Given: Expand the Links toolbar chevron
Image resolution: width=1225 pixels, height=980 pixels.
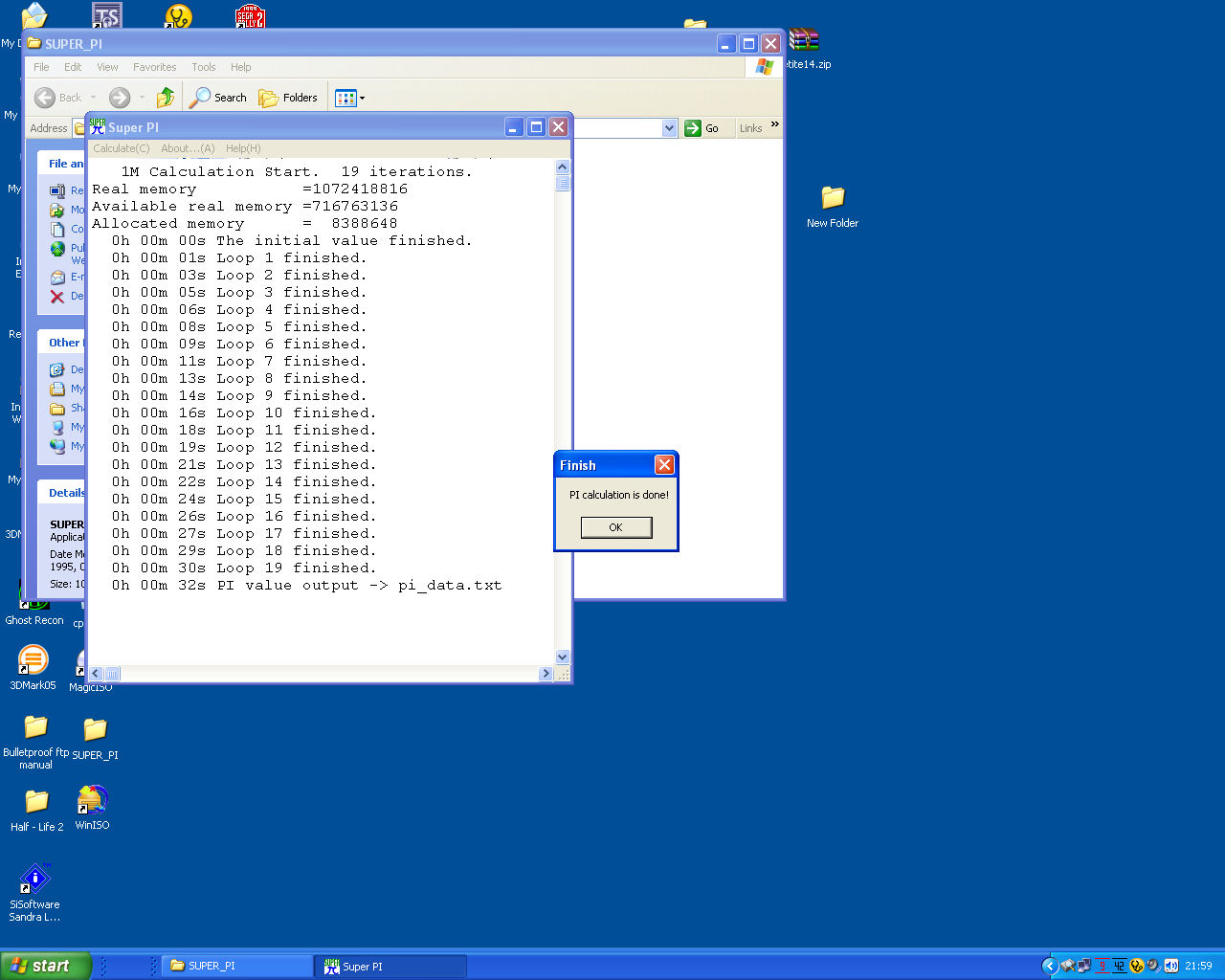Looking at the screenshot, I should tap(774, 124).
